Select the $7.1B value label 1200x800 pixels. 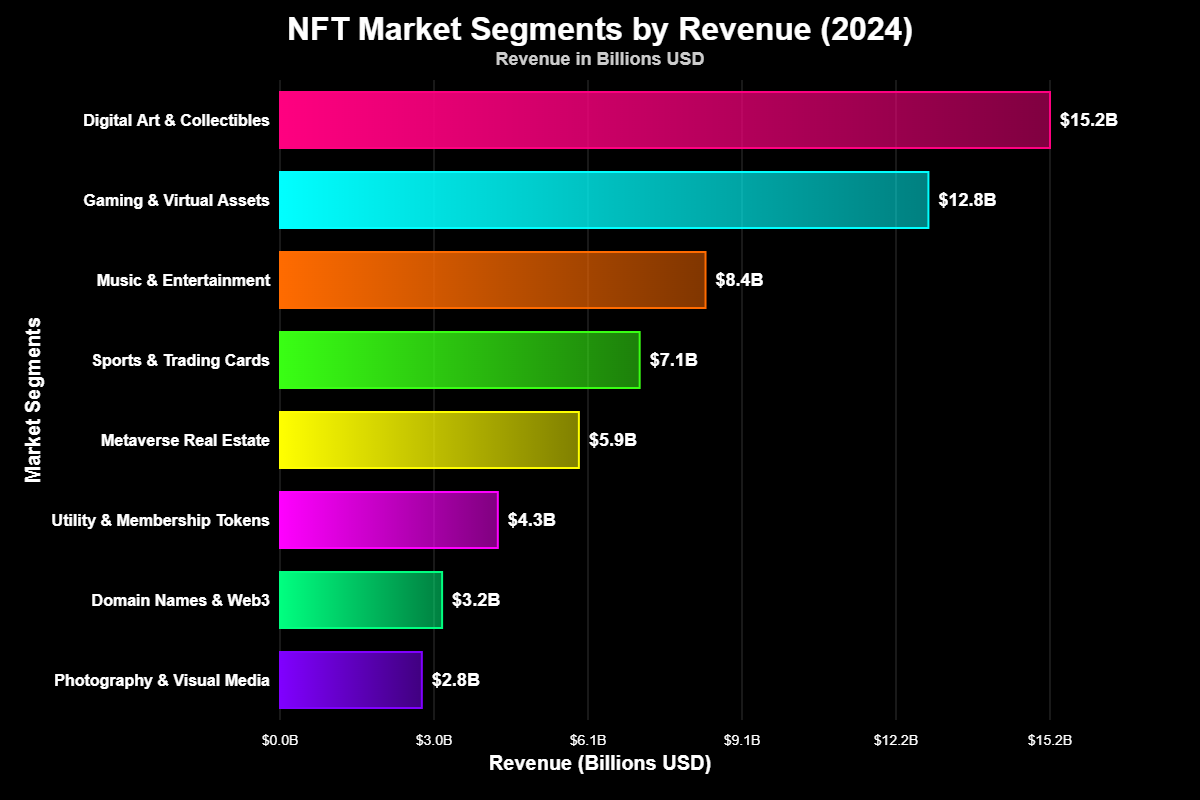pyautogui.click(x=672, y=360)
